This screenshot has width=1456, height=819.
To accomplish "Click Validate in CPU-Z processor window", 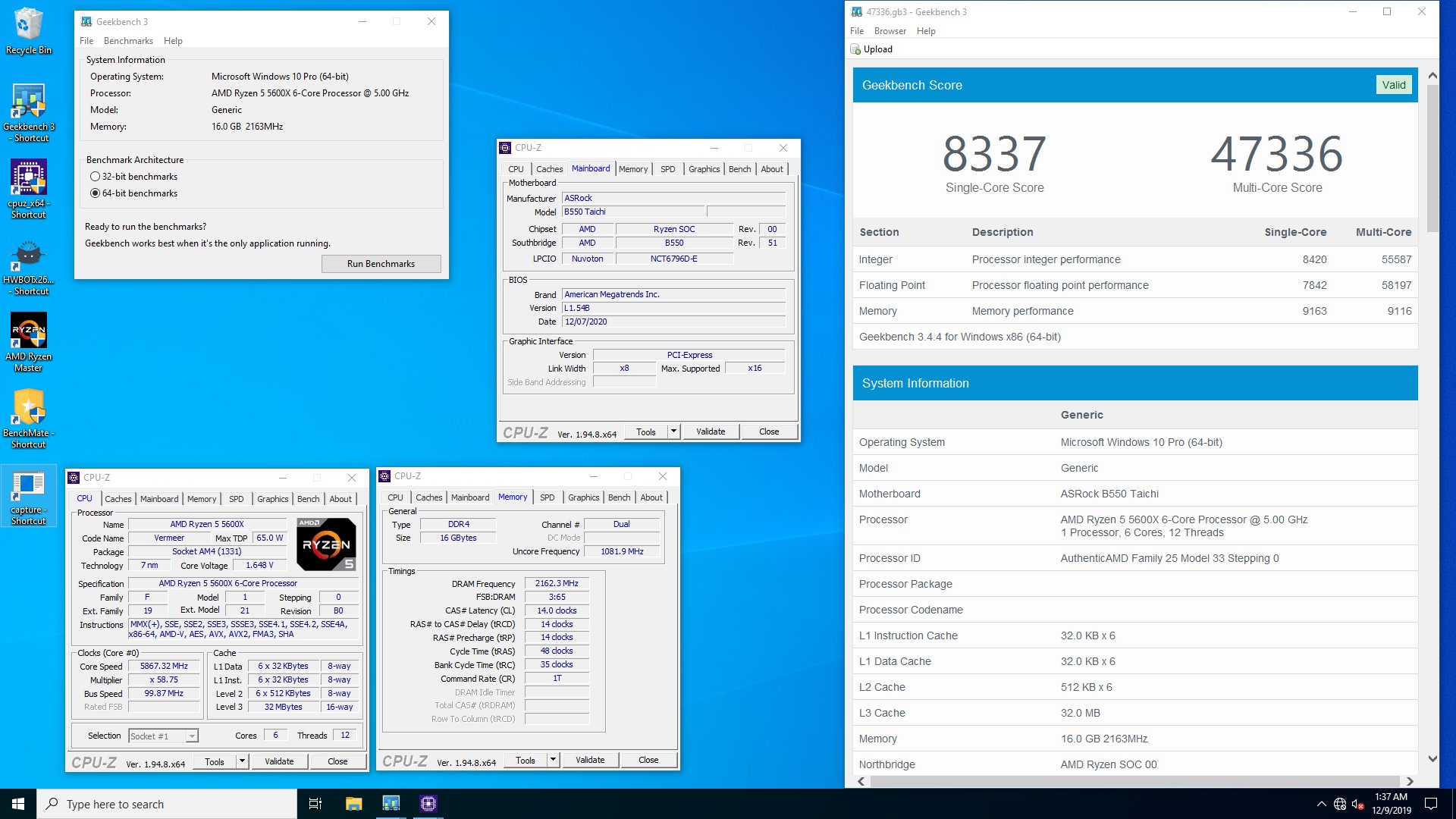I will click(x=279, y=761).
